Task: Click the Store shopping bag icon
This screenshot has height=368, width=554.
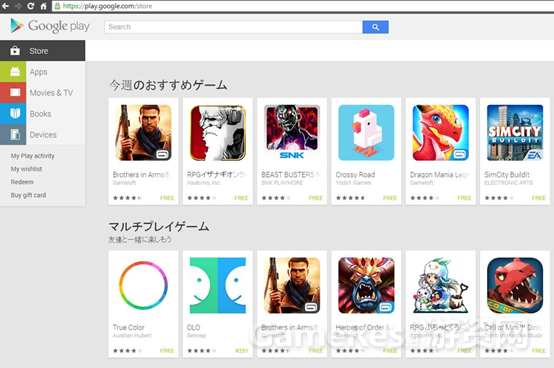Action: (x=15, y=51)
